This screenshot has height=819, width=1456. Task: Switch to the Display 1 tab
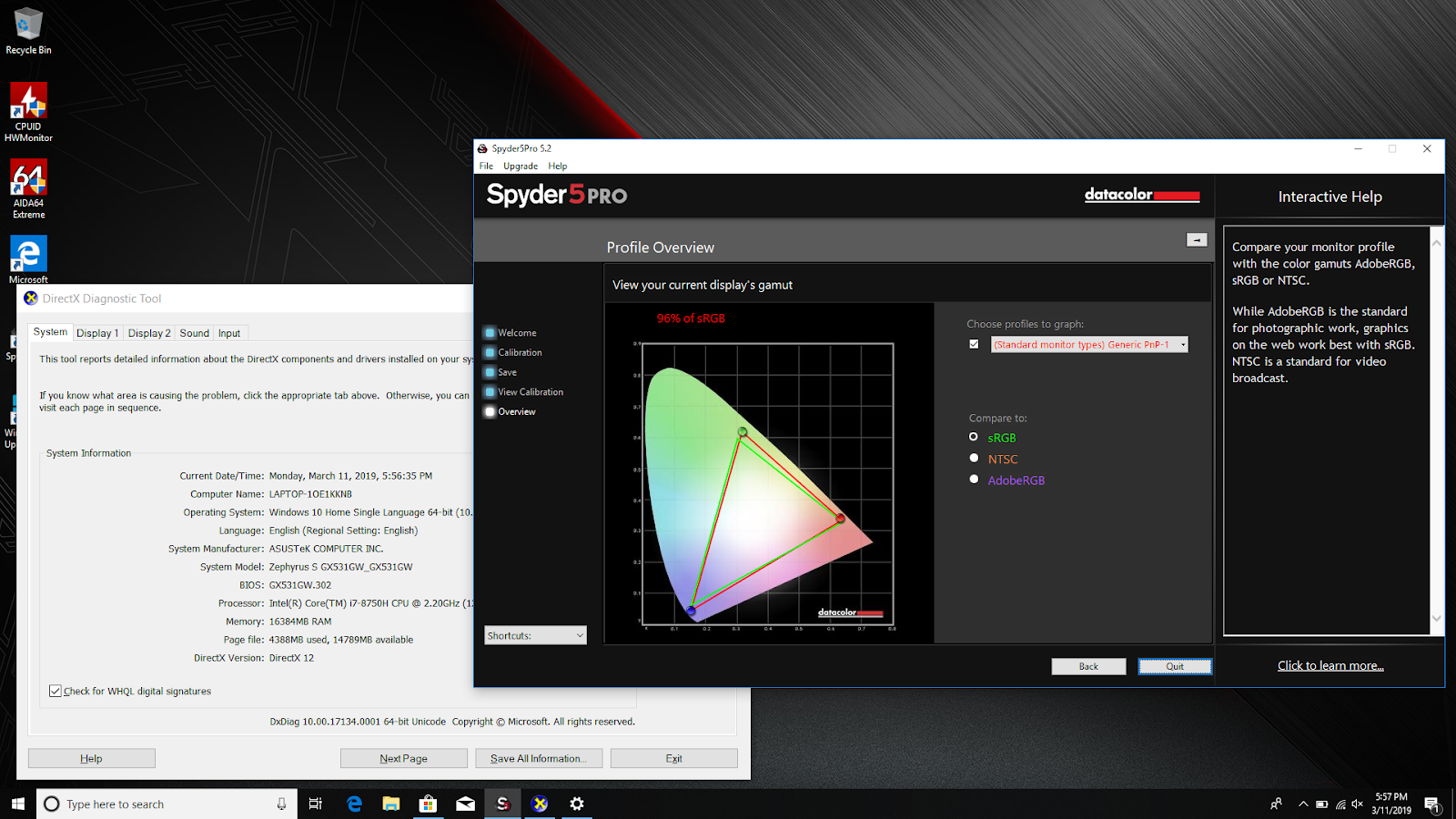[97, 333]
